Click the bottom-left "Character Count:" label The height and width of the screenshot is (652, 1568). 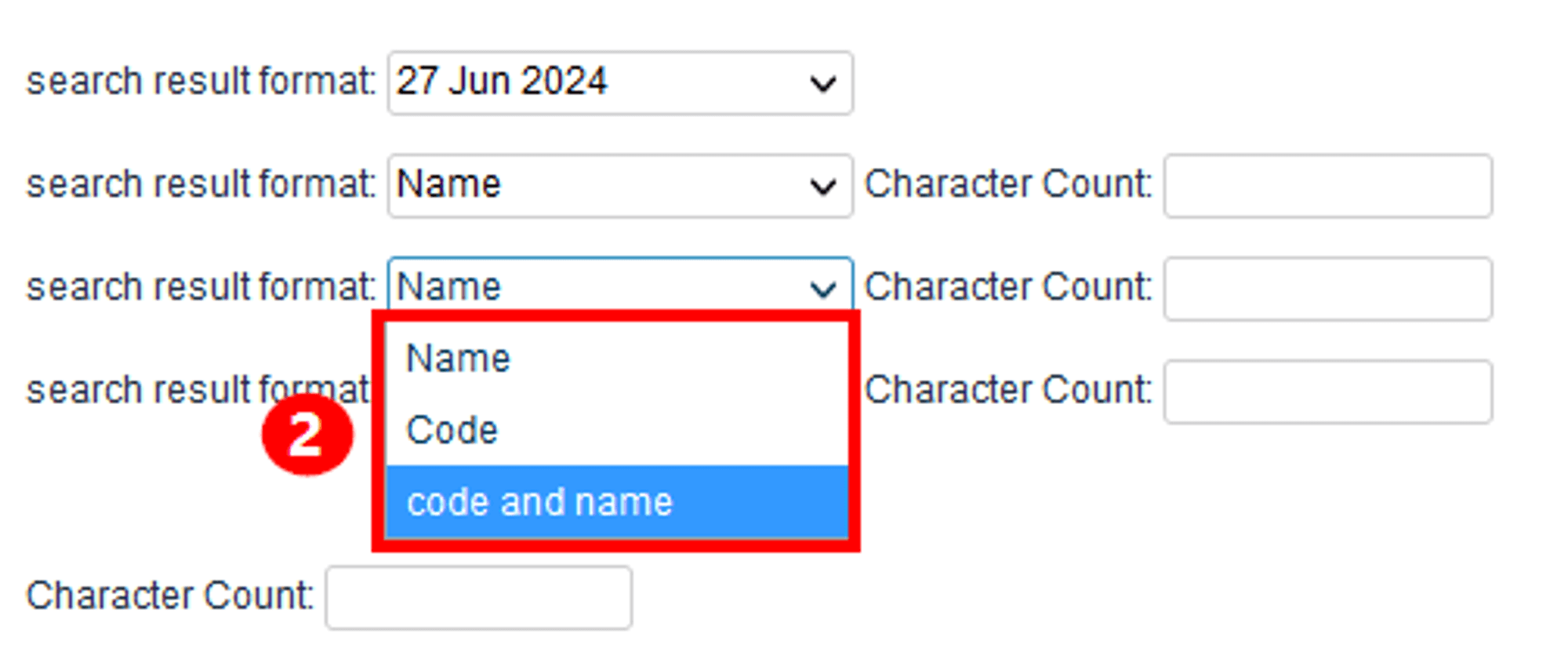click(x=170, y=596)
